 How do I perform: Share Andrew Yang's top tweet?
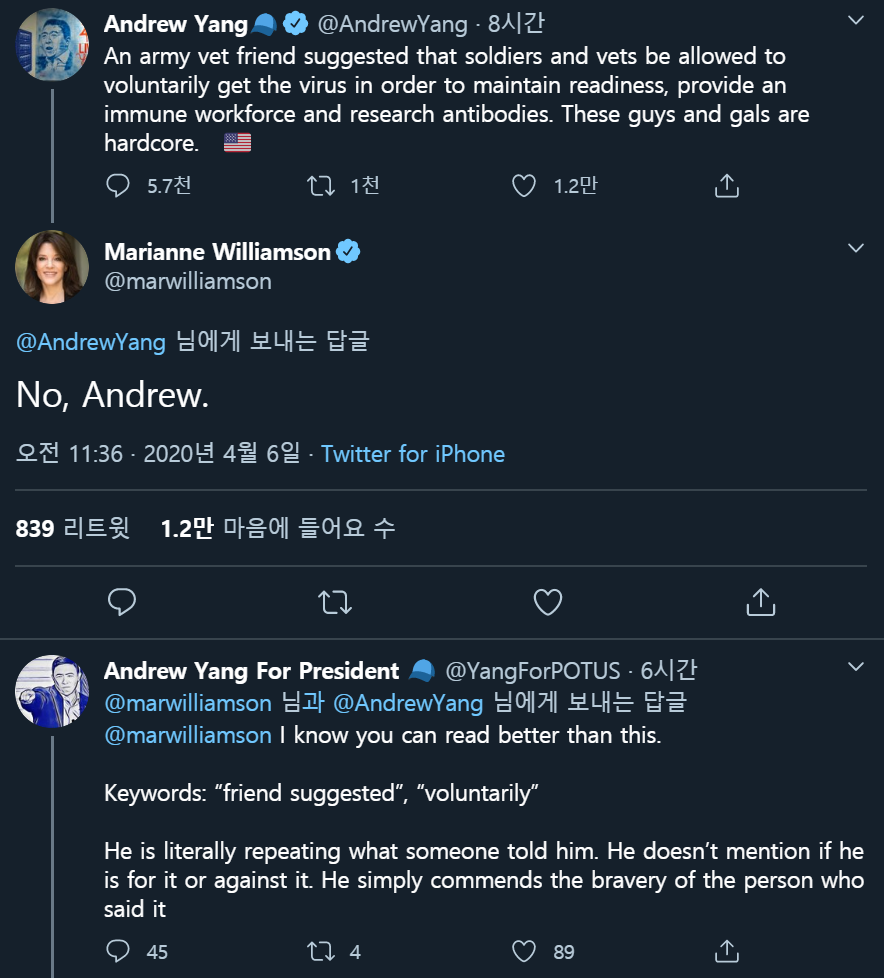point(727,186)
